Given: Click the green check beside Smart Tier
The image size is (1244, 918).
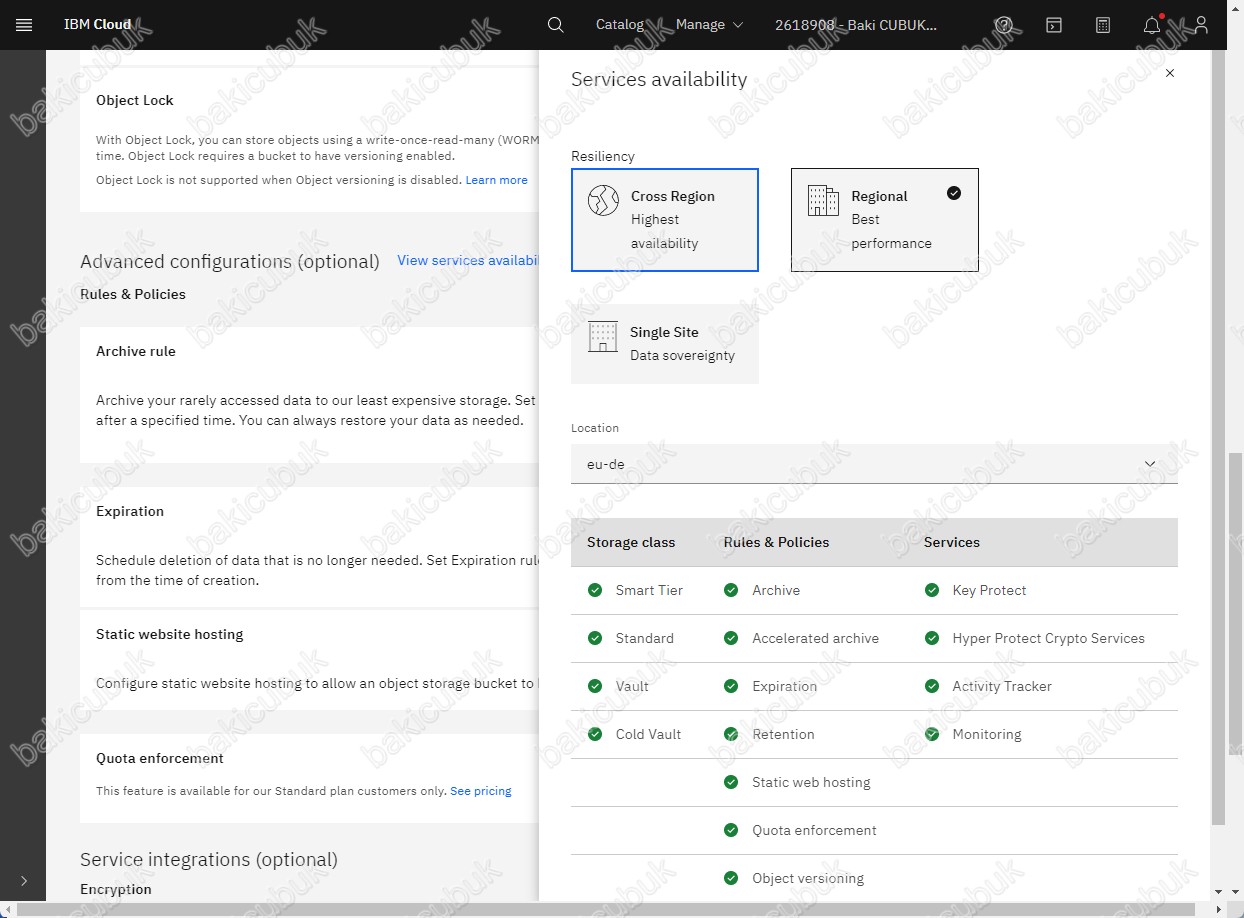Looking at the screenshot, I should click(595, 590).
